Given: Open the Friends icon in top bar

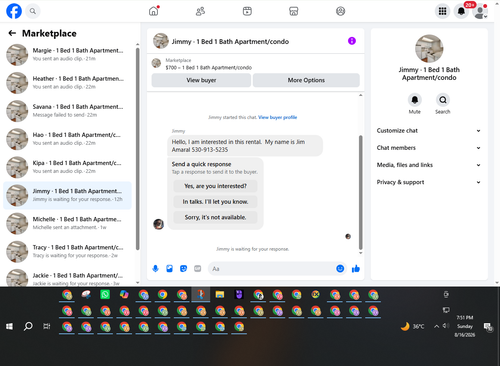Looking at the screenshot, I should (x=200, y=11).
